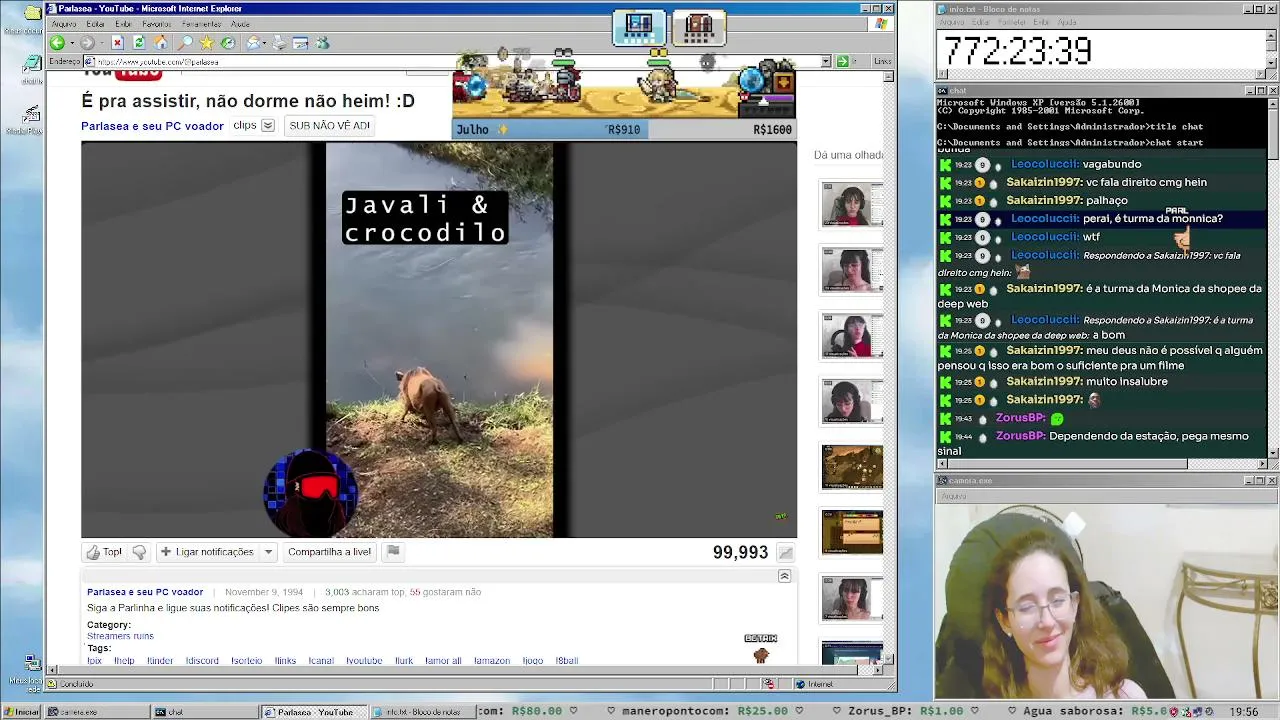Flag the video with the flag icon
The width and height of the screenshot is (1280, 720).
coord(393,552)
